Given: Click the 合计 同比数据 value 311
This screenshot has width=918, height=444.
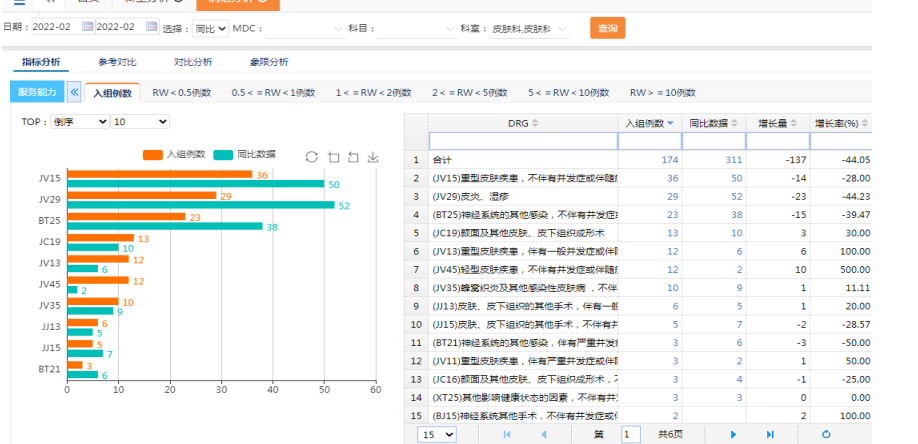Looking at the screenshot, I should pos(734,160).
